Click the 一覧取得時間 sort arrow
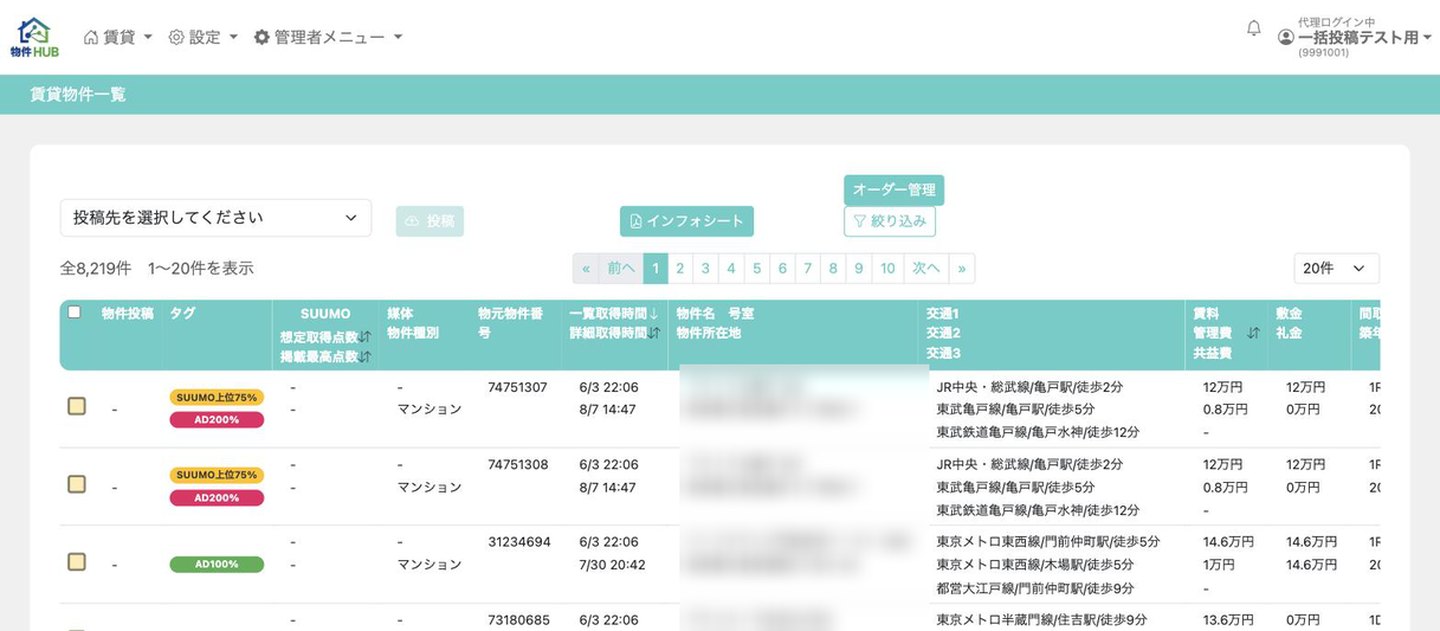This screenshot has width=1440, height=631. (653, 314)
